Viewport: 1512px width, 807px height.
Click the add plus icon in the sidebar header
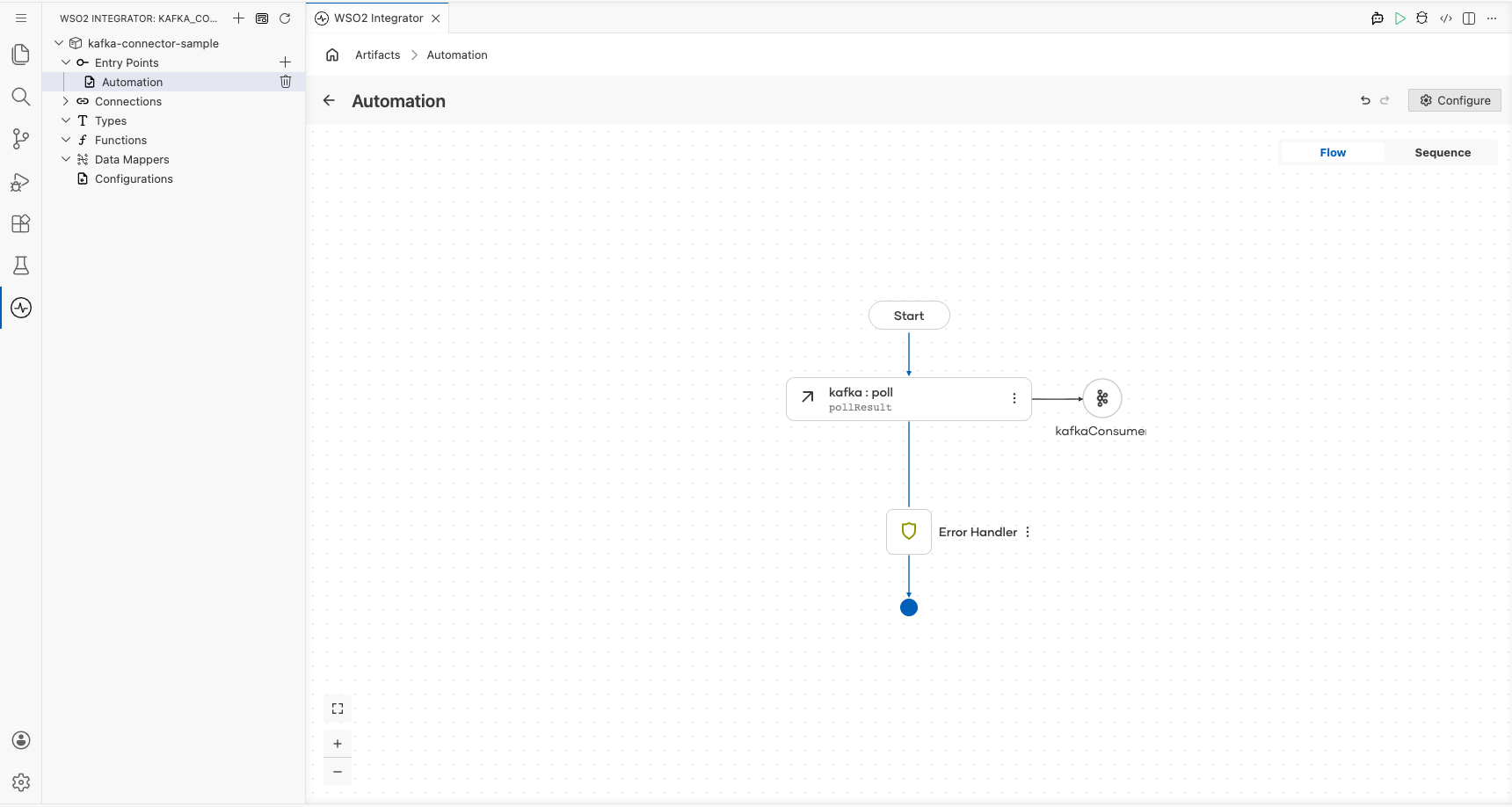tap(238, 18)
